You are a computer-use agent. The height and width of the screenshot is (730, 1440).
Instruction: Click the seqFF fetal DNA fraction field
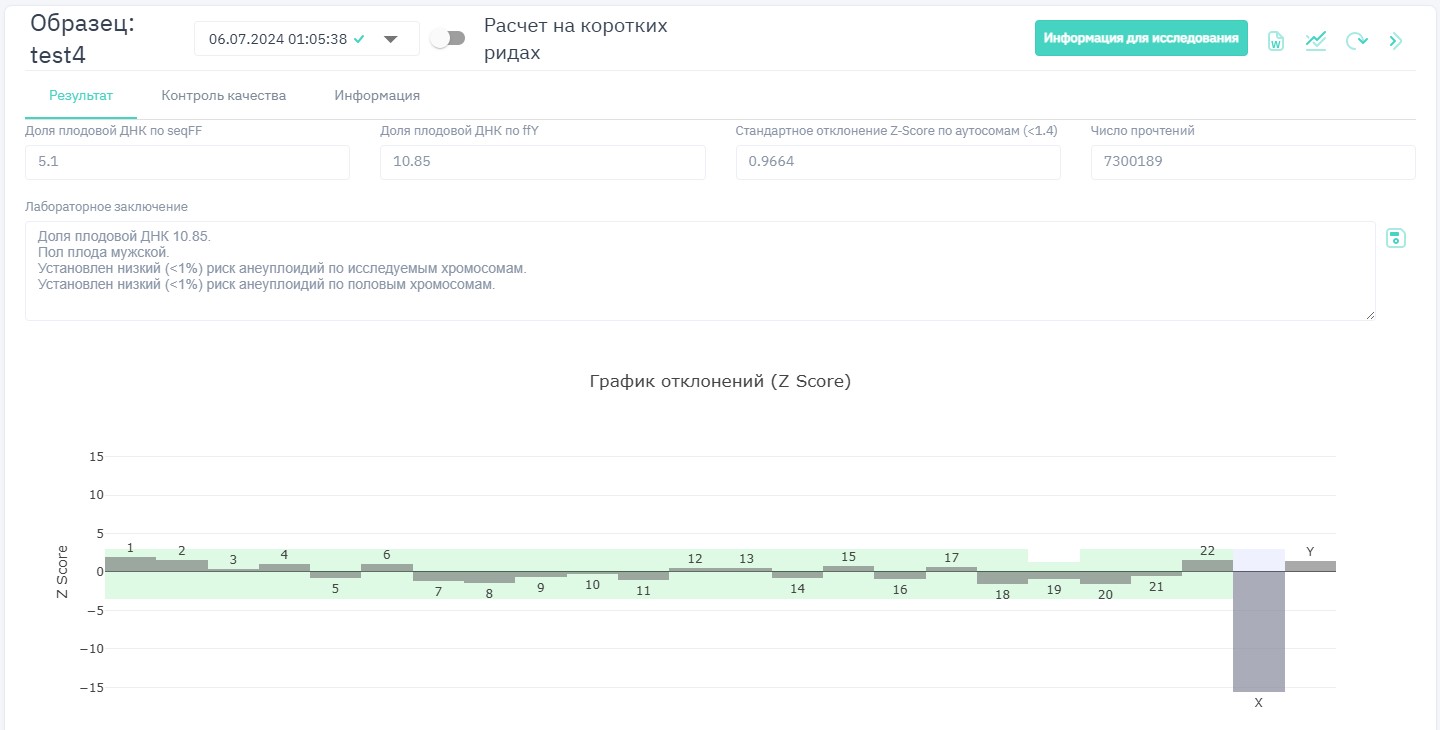click(187, 162)
